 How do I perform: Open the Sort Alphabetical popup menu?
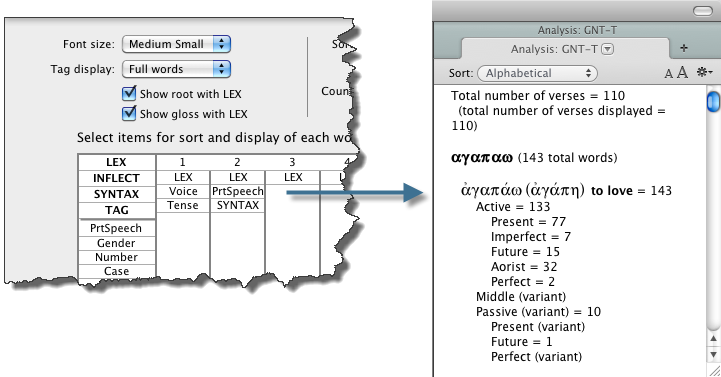coord(538,73)
